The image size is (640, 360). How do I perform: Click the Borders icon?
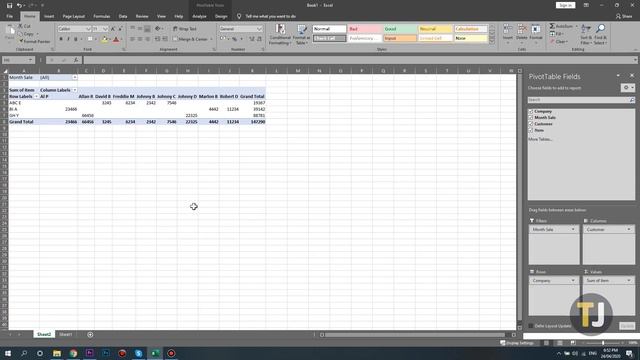coord(90,39)
